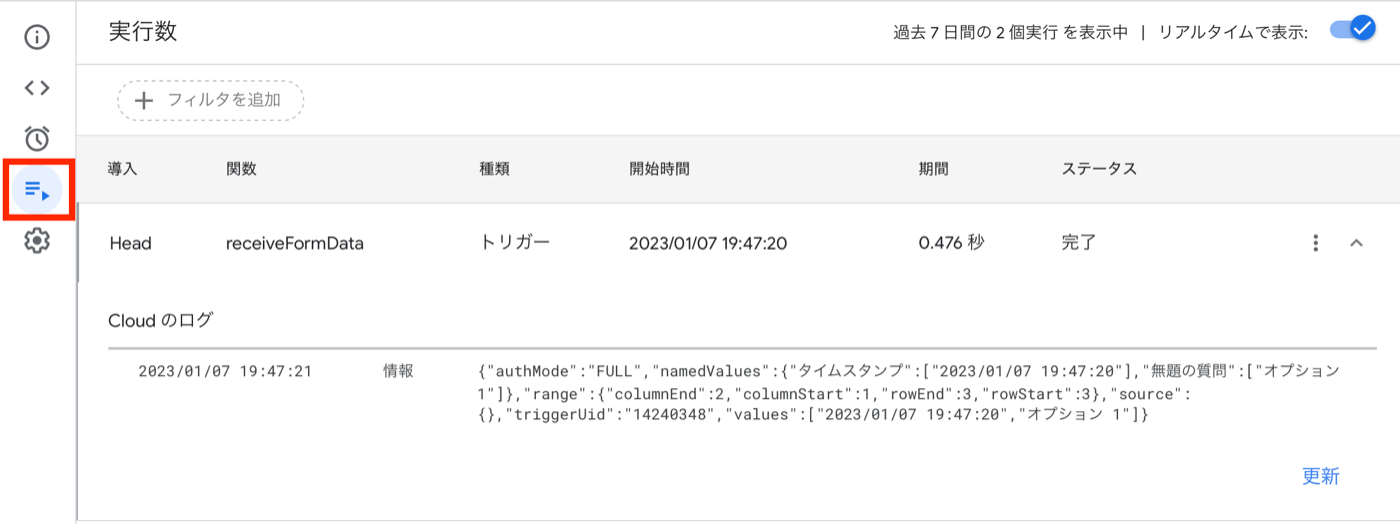Viewport: 1400px width, 524px height.
Task: Select the receiveFormData function name
Action: click(x=295, y=243)
